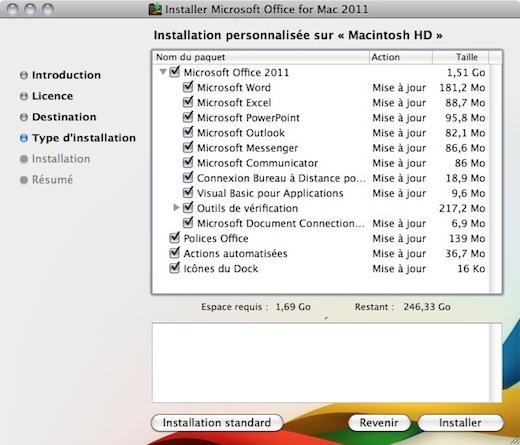Sort by Nom du paquet column header

[x=261, y=57]
